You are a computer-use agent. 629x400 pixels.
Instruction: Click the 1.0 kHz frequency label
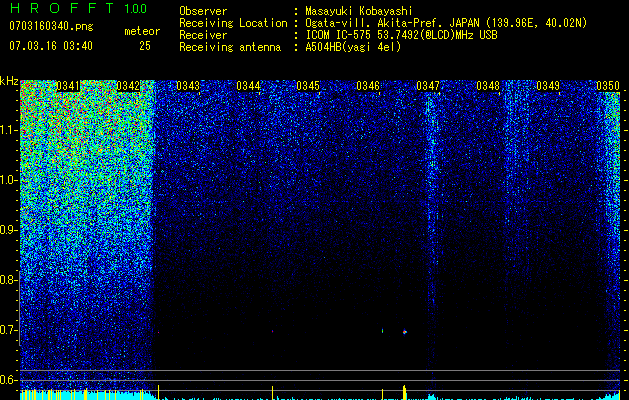pyautogui.click(x=8, y=180)
